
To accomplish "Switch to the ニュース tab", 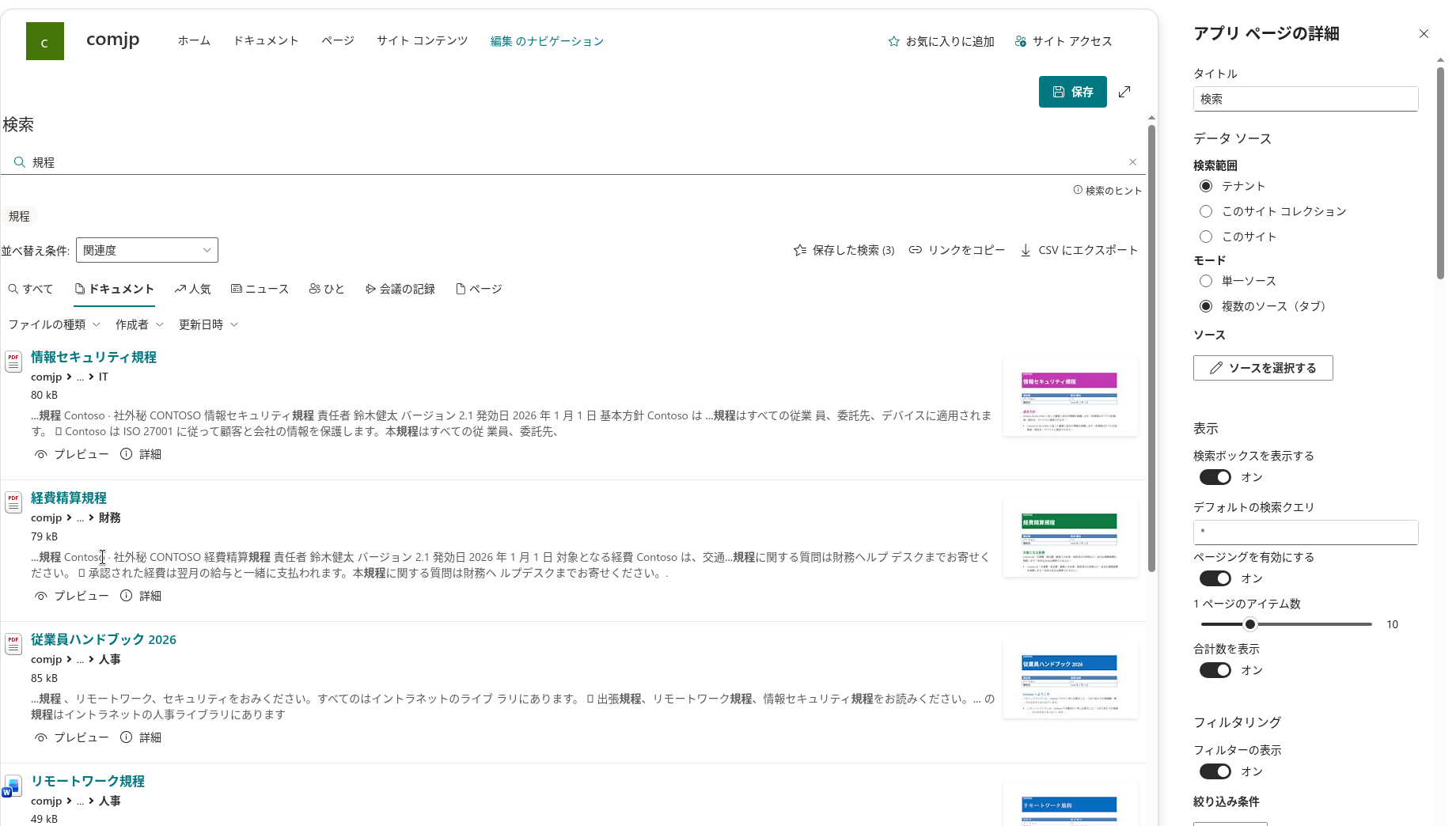I will pos(260,289).
